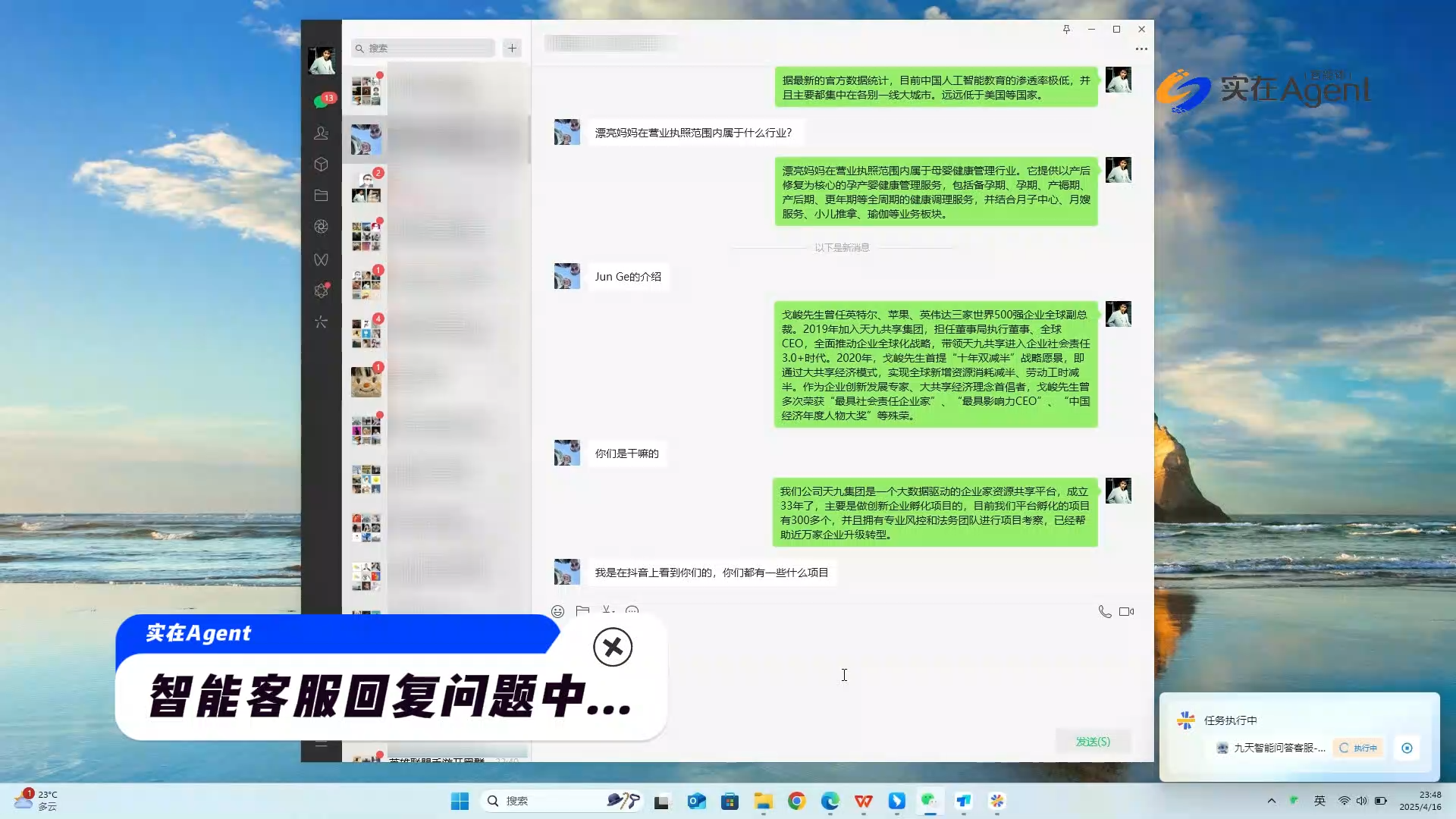
Task: Open the Files folder sidebar icon
Action: pyautogui.click(x=322, y=196)
